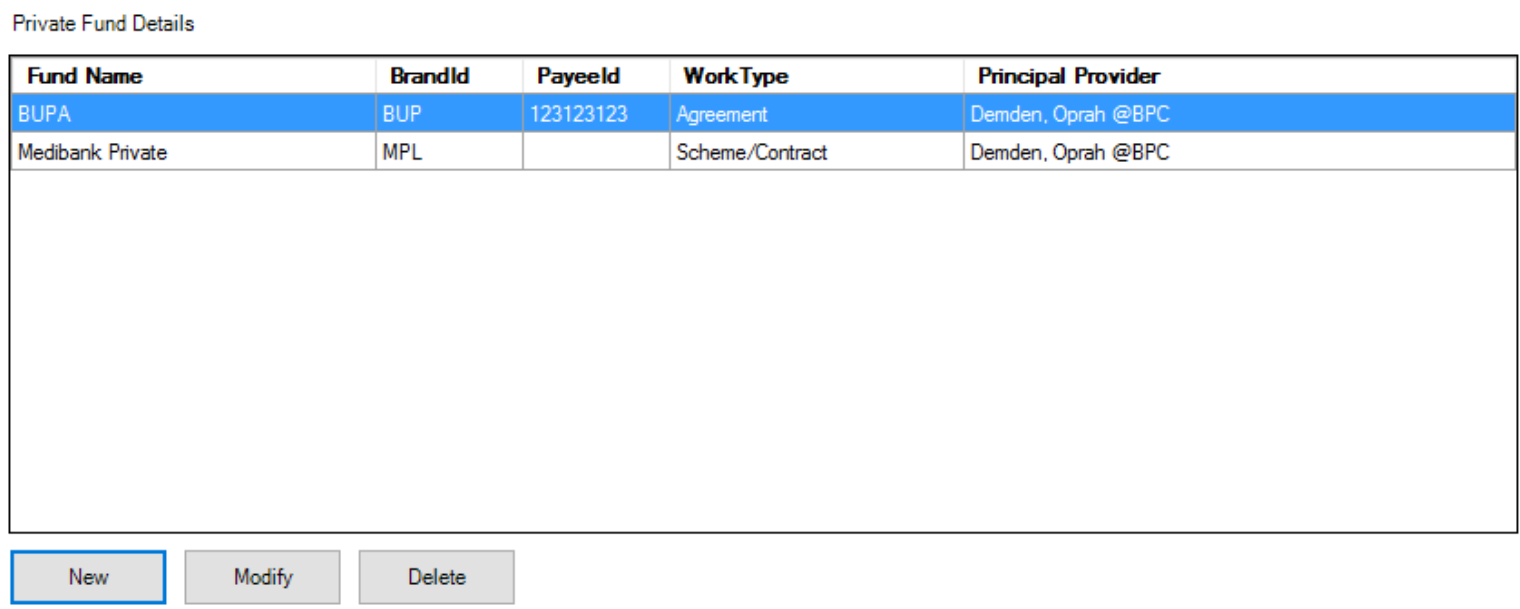
Task: Select the Medibank Private fund row
Action: click(763, 153)
